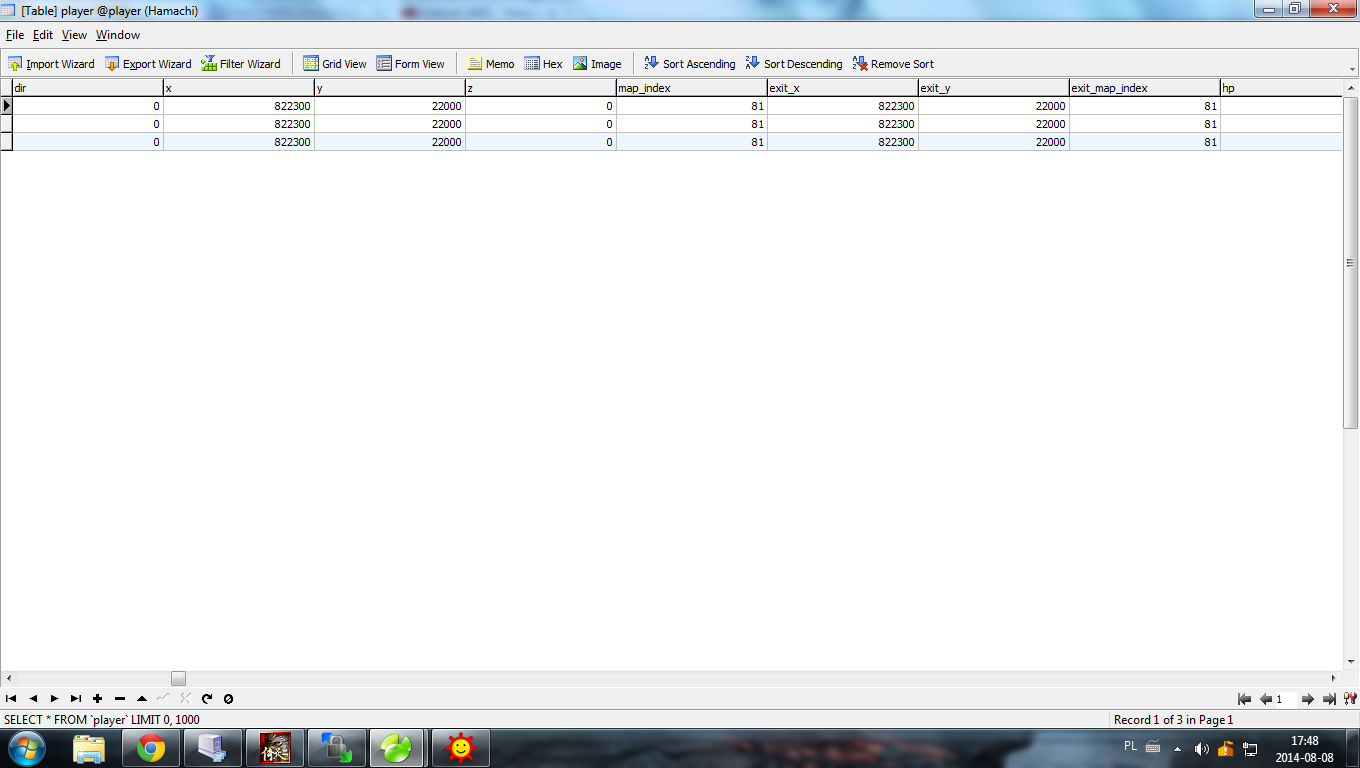Sort the column descending
Screen dimensions: 1360x768
coord(794,64)
